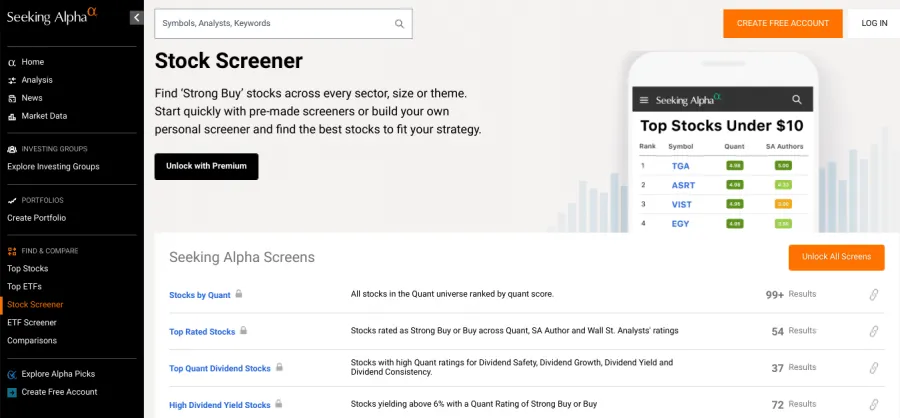This screenshot has height=418, width=900.
Task: Select Stock Screener in sidebar
Action: pyautogui.click(x=35, y=304)
